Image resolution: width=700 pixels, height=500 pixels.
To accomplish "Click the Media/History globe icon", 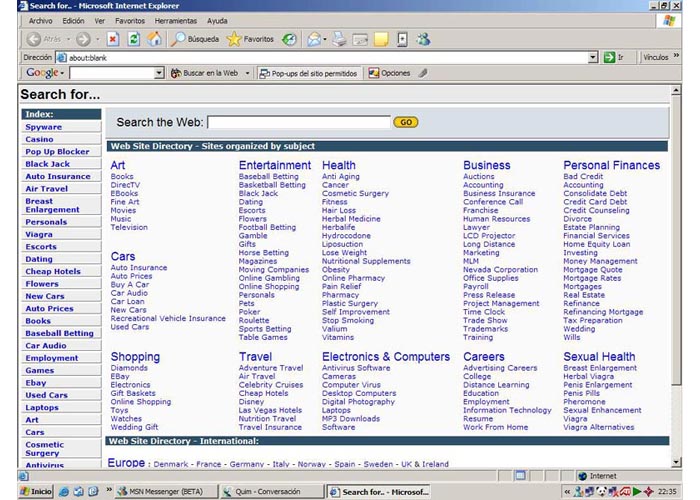I will pyautogui.click(x=289, y=39).
